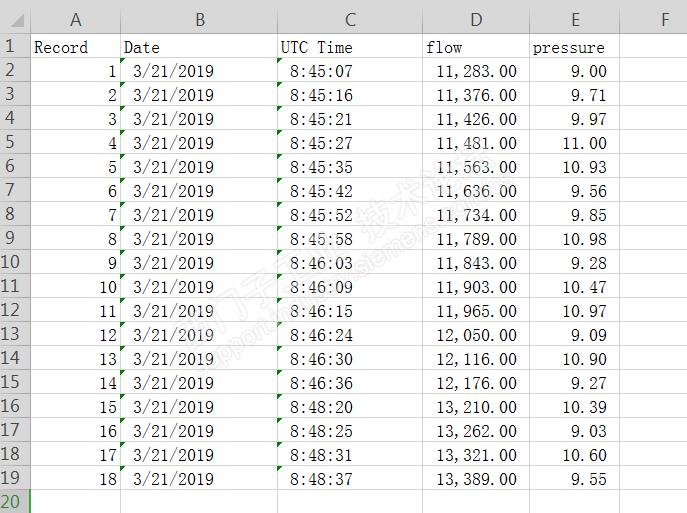Select the row 20 header
The width and height of the screenshot is (687, 513).
[14, 501]
